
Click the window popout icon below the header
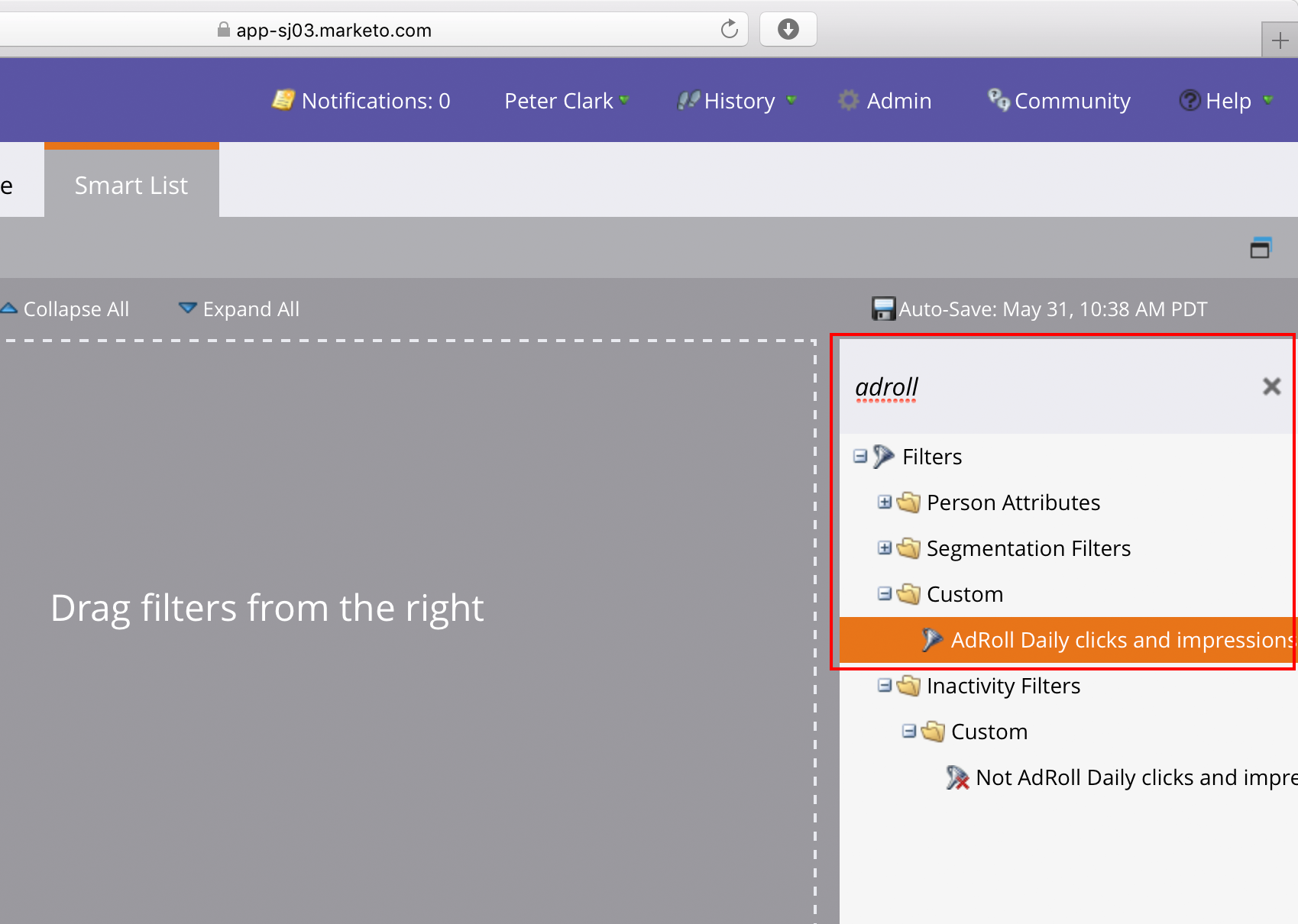click(x=1261, y=247)
